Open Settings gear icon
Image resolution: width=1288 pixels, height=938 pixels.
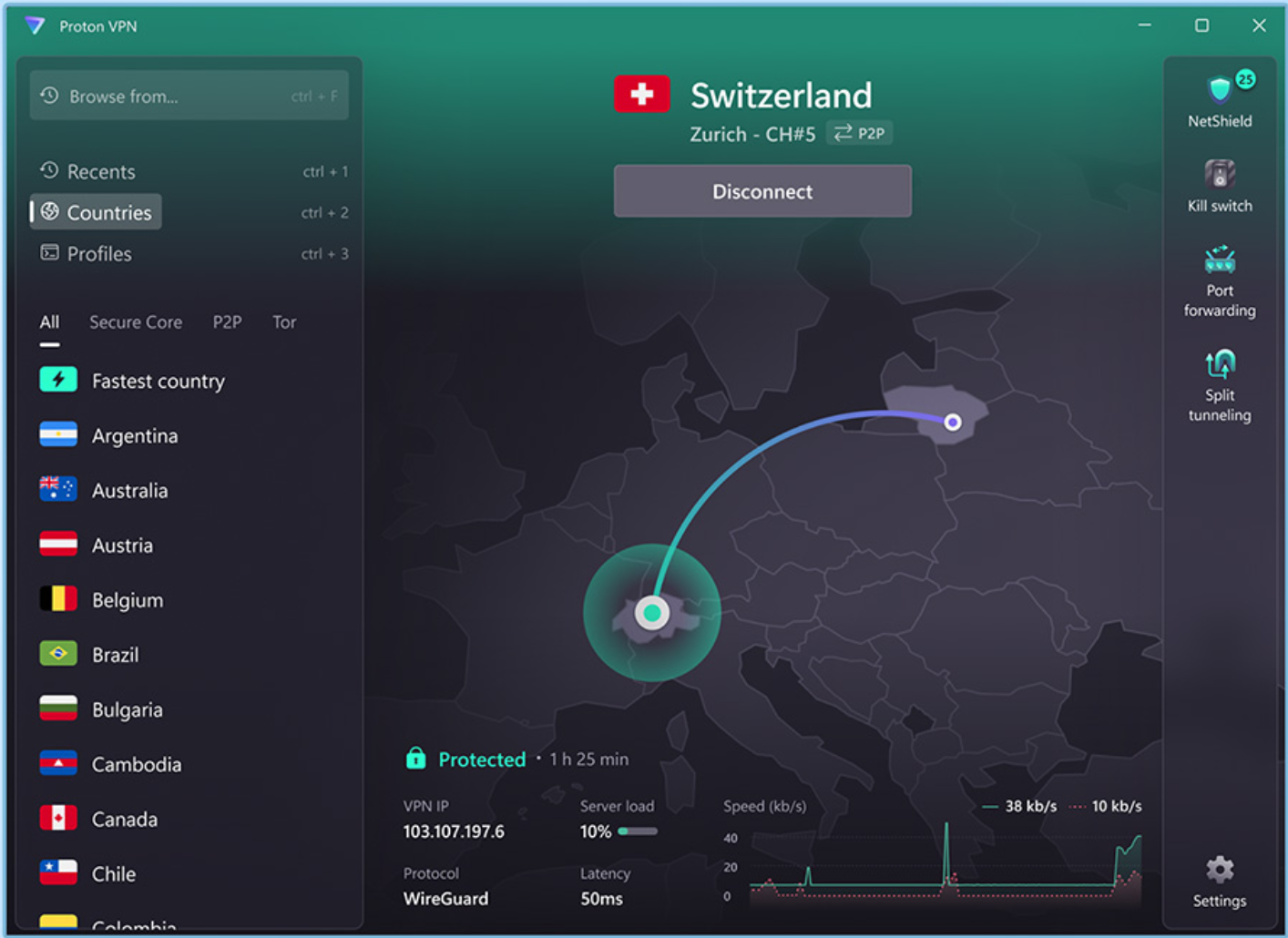click(x=1220, y=870)
